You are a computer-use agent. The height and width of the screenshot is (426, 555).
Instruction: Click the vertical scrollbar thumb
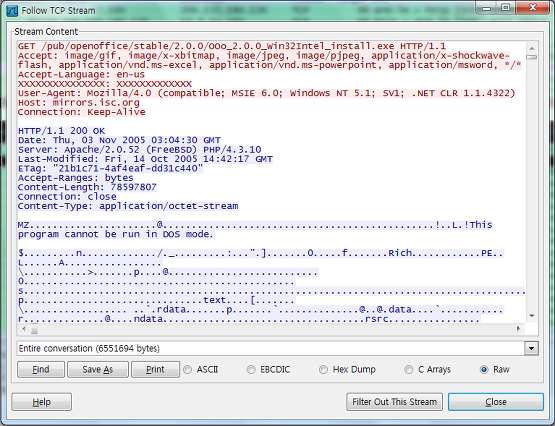pos(532,57)
